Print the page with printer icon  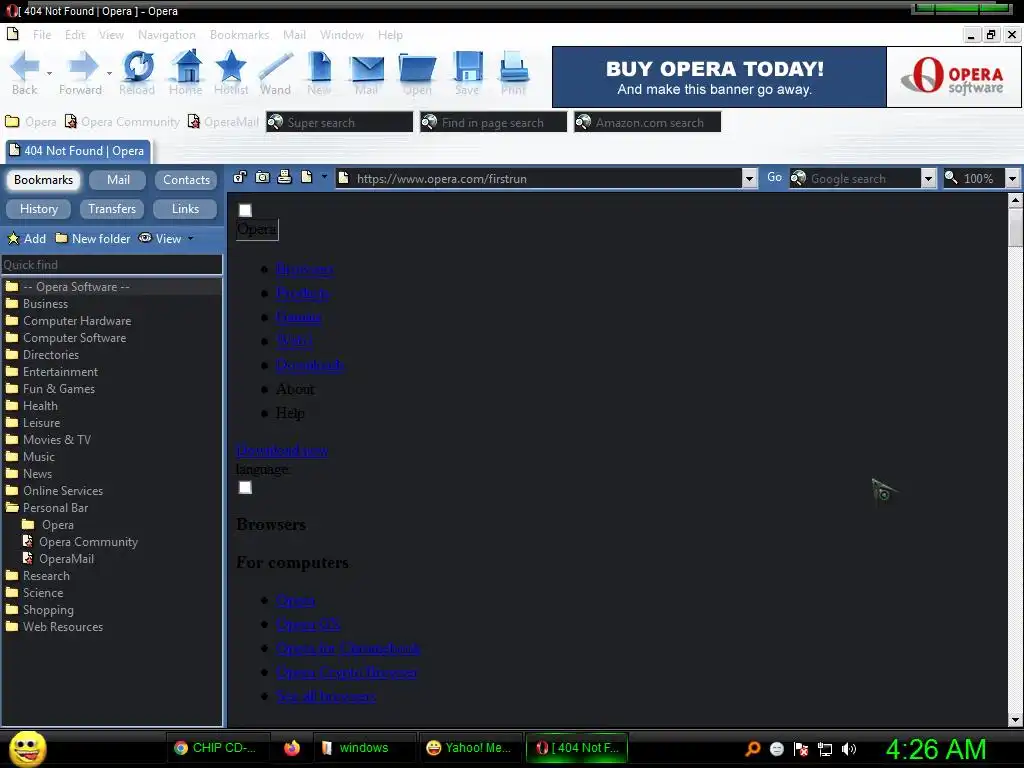point(514,72)
